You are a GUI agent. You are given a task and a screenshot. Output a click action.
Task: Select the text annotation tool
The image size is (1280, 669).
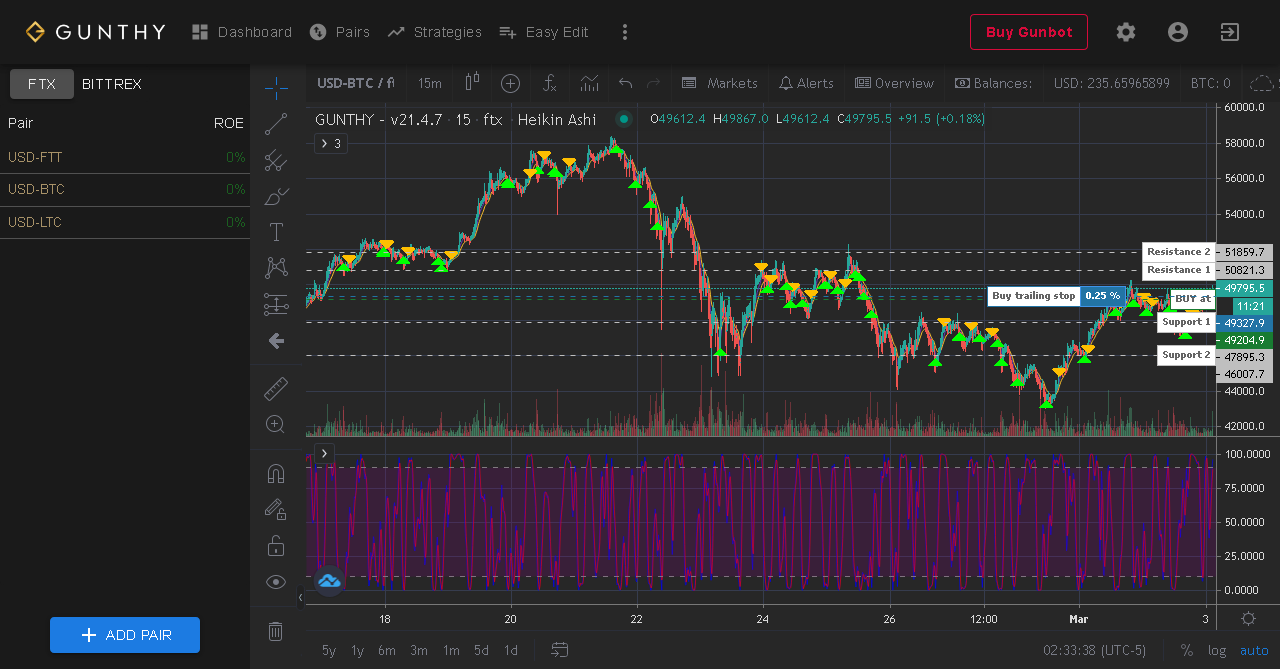pos(276,232)
